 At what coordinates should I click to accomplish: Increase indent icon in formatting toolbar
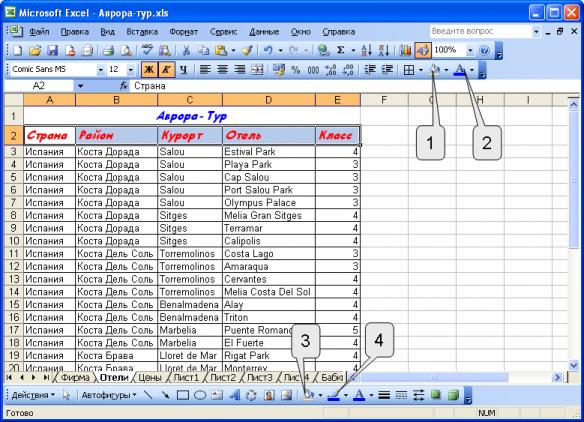(387, 70)
